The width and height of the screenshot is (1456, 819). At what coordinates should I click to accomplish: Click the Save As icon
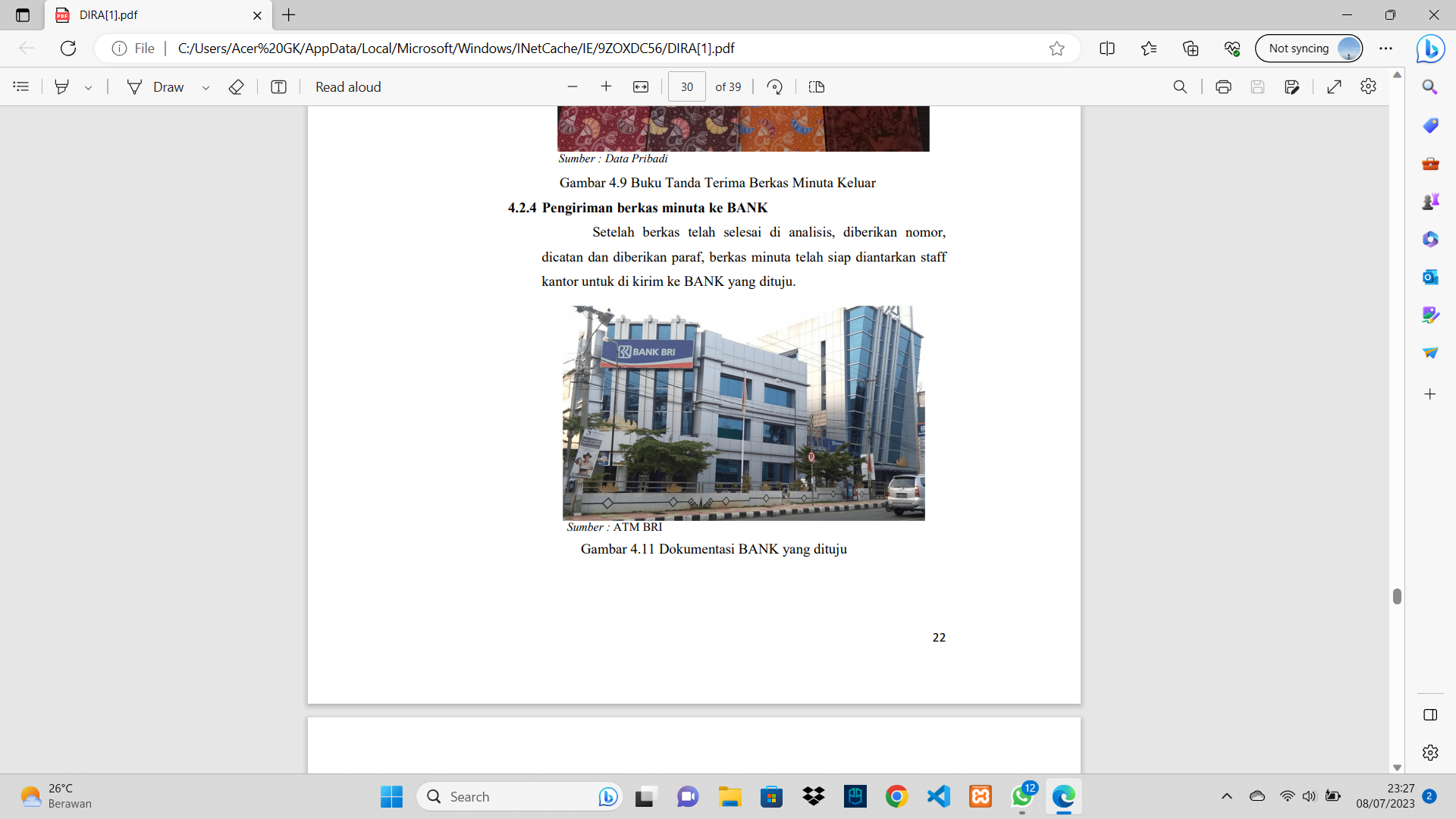(x=1292, y=86)
